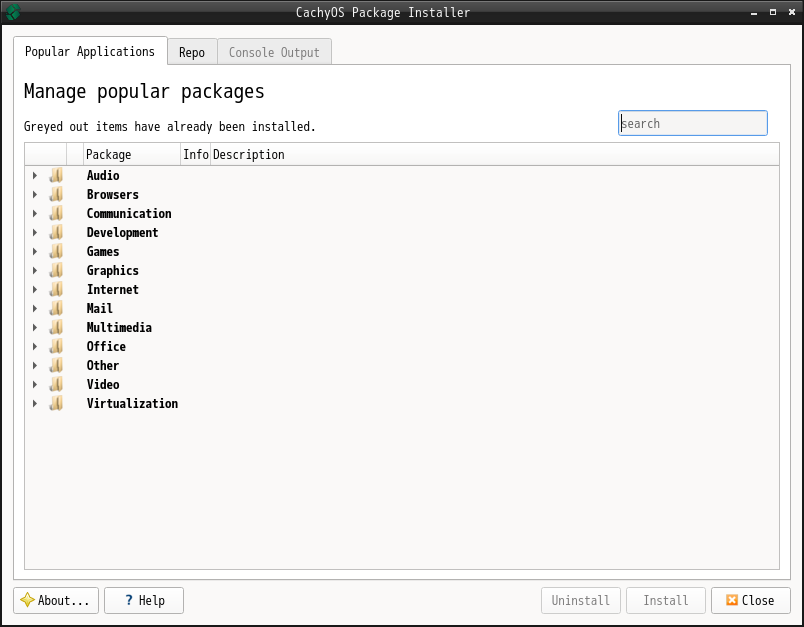Switch to the Repo tab
Screen dimensions: 804x627
[x=192, y=52]
